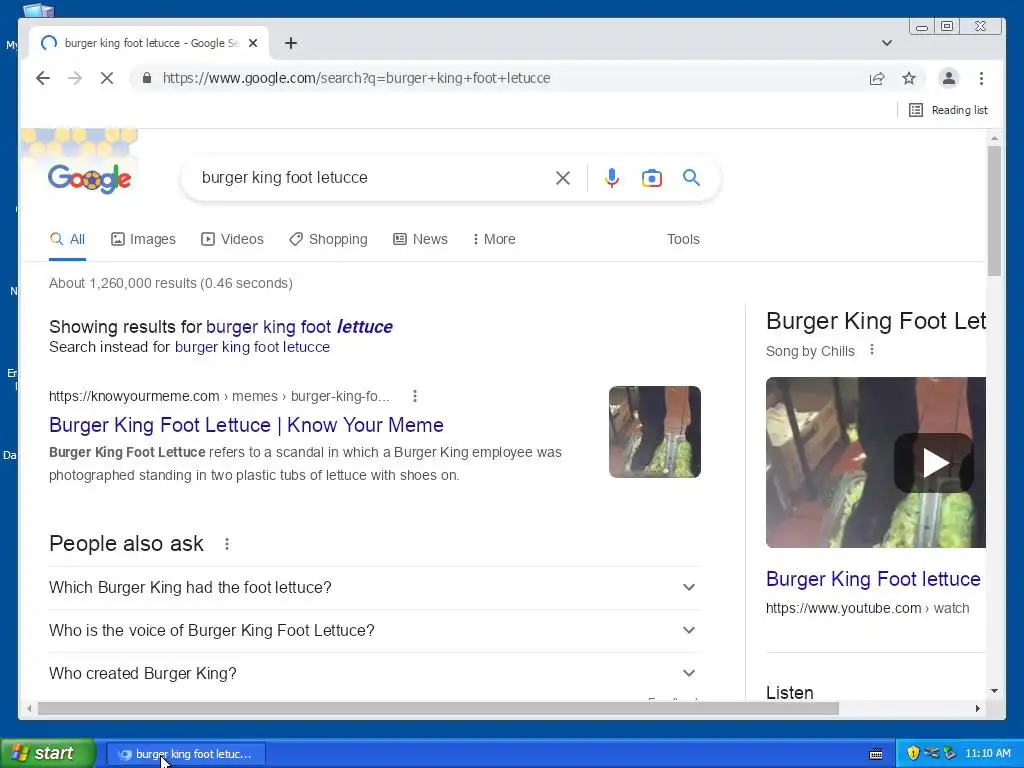This screenshot has width=1024, height=768.
Task: Play the Burger King Foot Lettuce video
Action: point(934,463)
